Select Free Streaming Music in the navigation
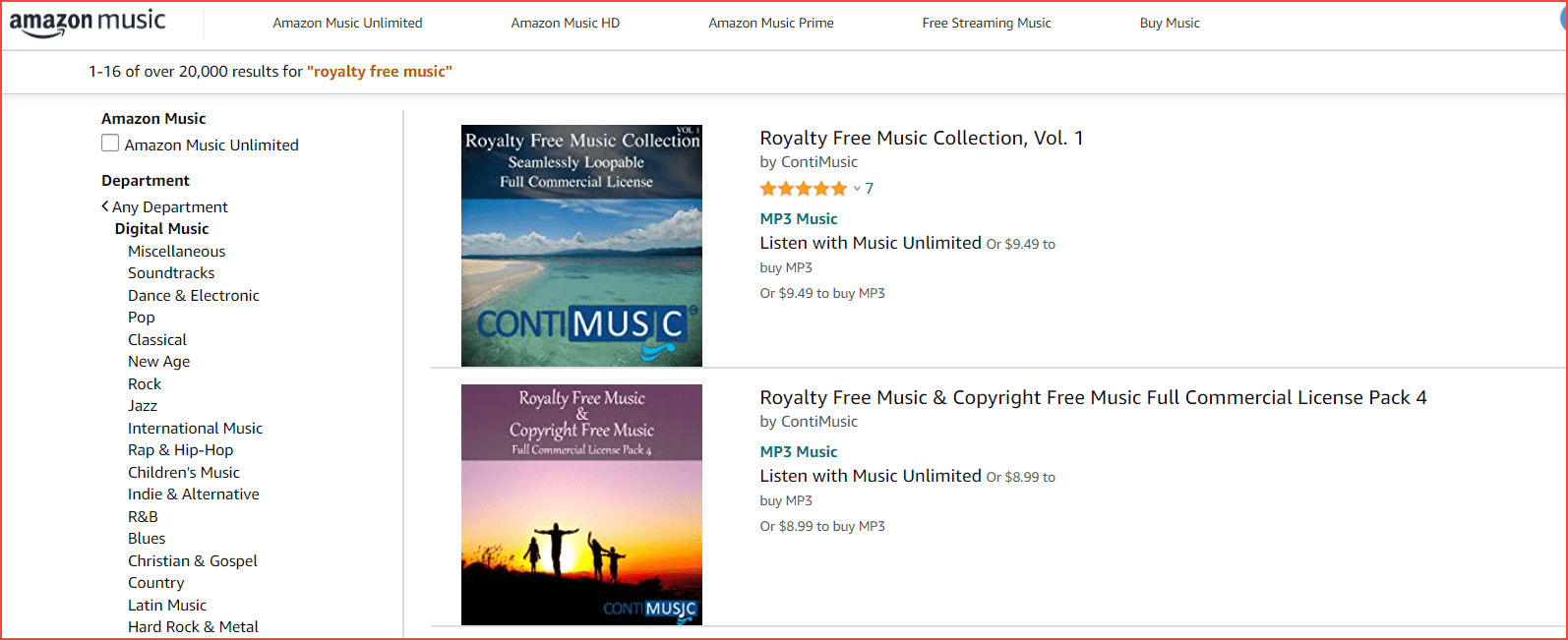The width and height of the screenshot is (1568, 640). point(986,23)
